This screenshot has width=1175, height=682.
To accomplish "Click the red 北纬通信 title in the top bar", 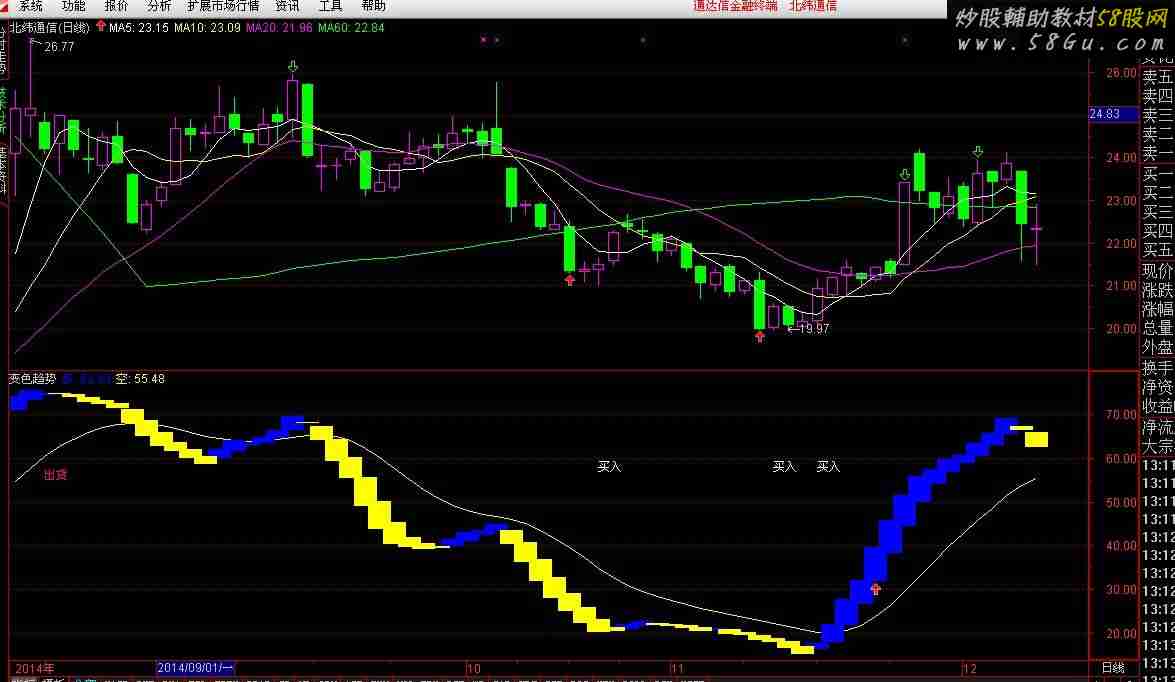I will tap(813, 6).
